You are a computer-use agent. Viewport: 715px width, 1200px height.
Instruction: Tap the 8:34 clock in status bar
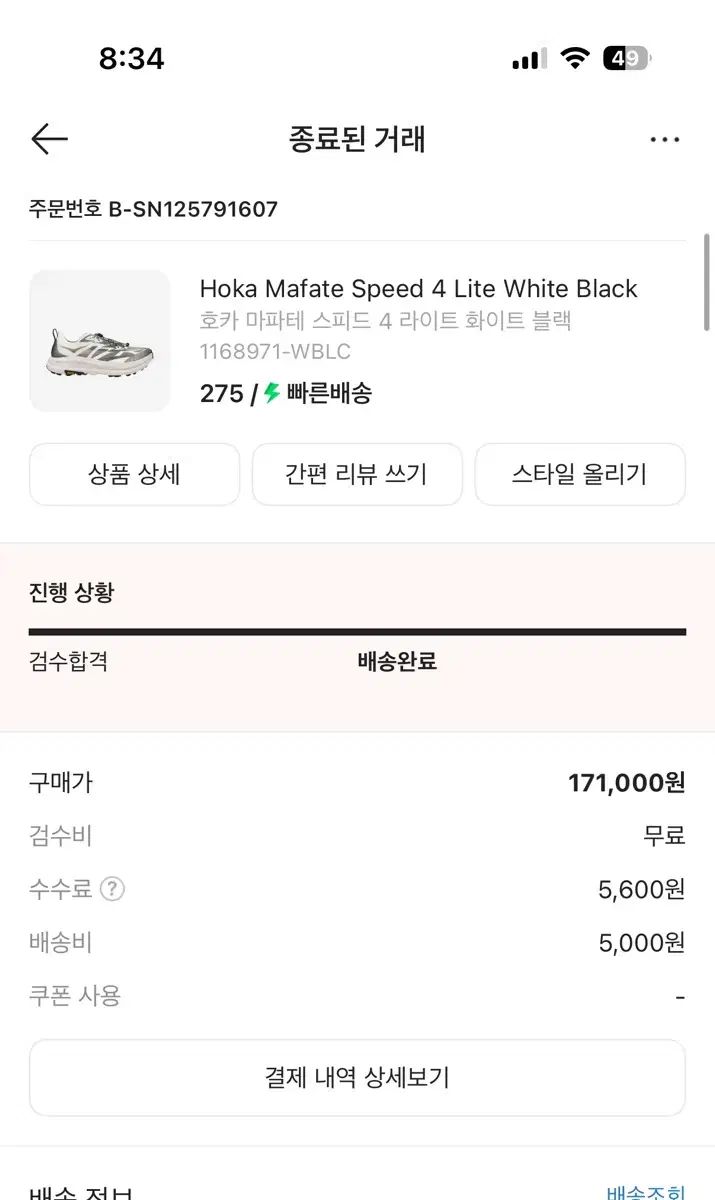[x=131, y=58]
